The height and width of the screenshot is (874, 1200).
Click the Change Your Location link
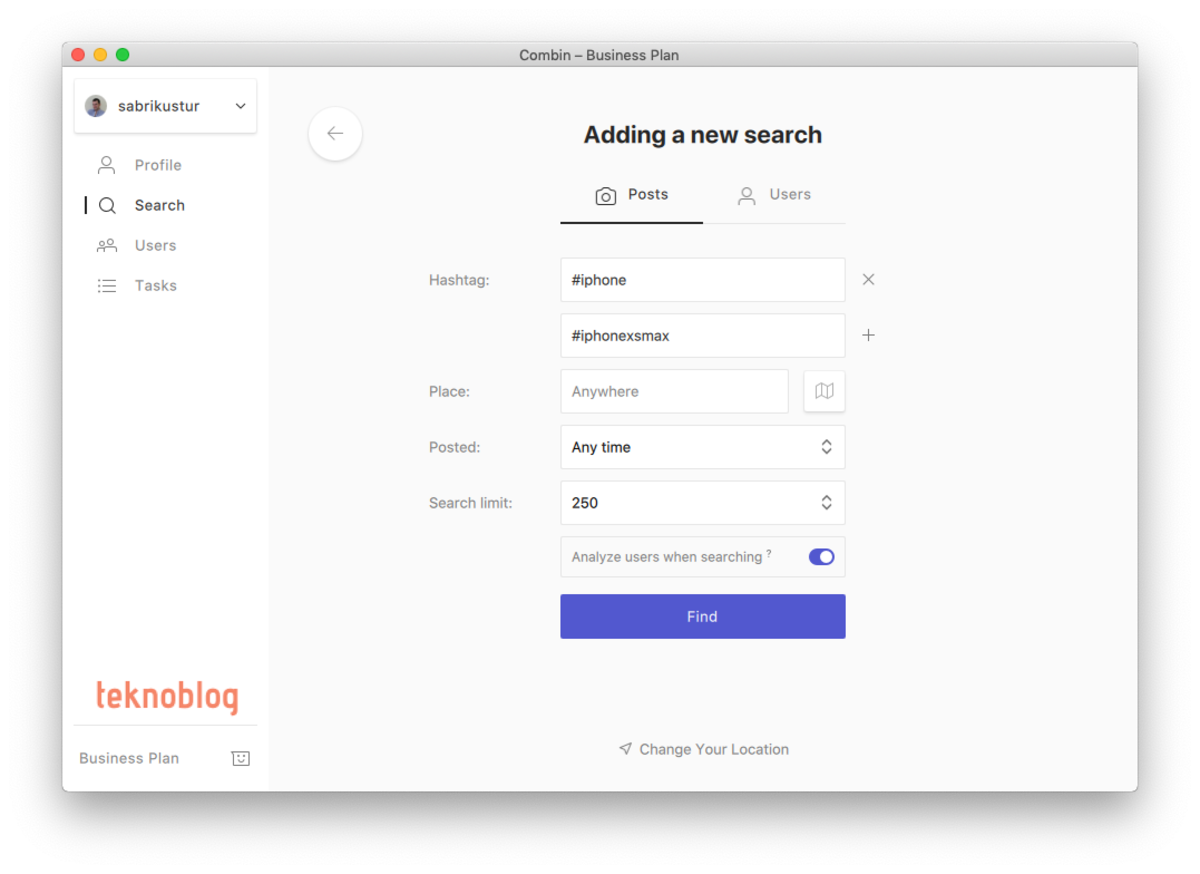click(x=704, y=749)
